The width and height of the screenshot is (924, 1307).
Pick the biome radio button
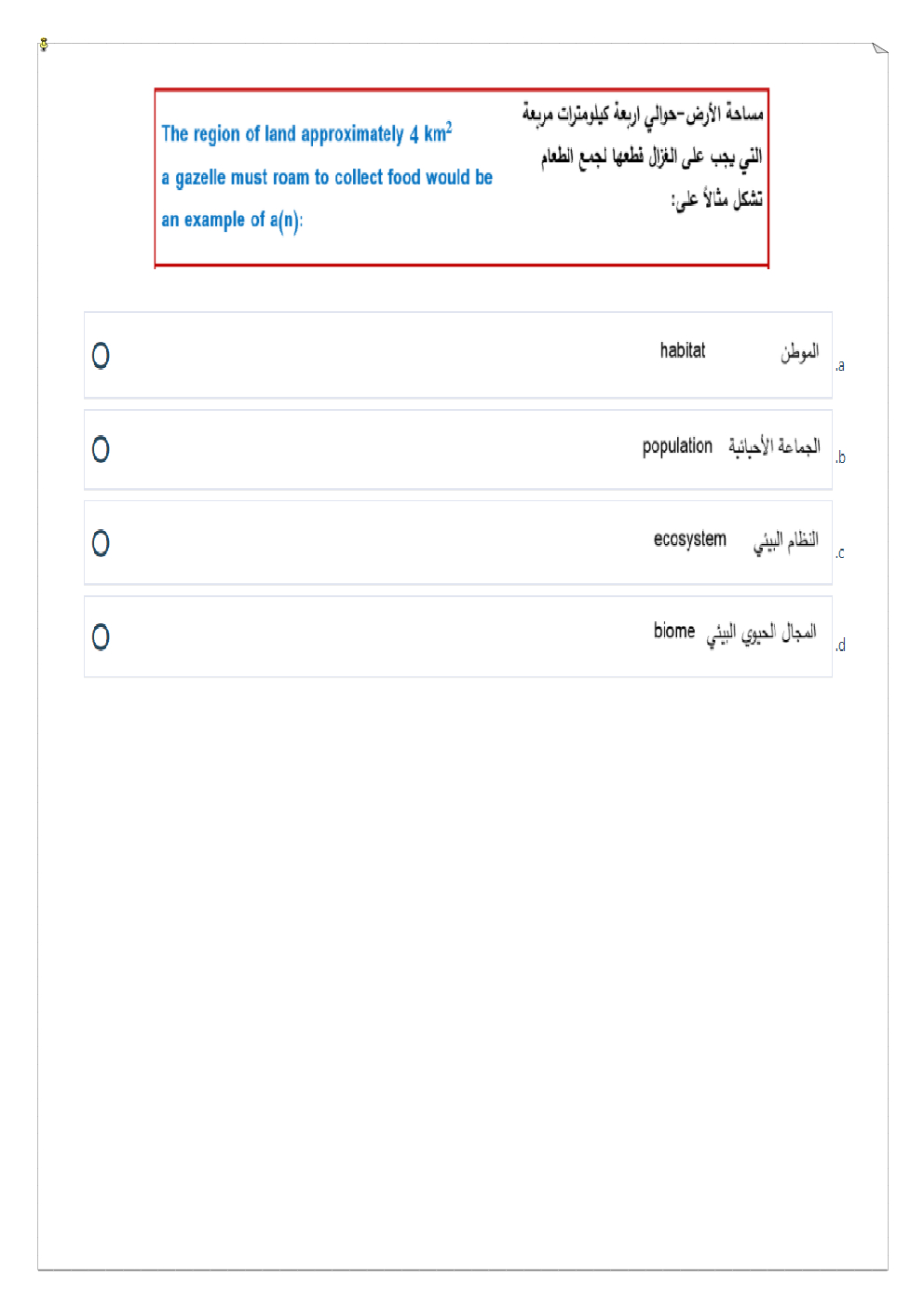(x=101, y=637)
